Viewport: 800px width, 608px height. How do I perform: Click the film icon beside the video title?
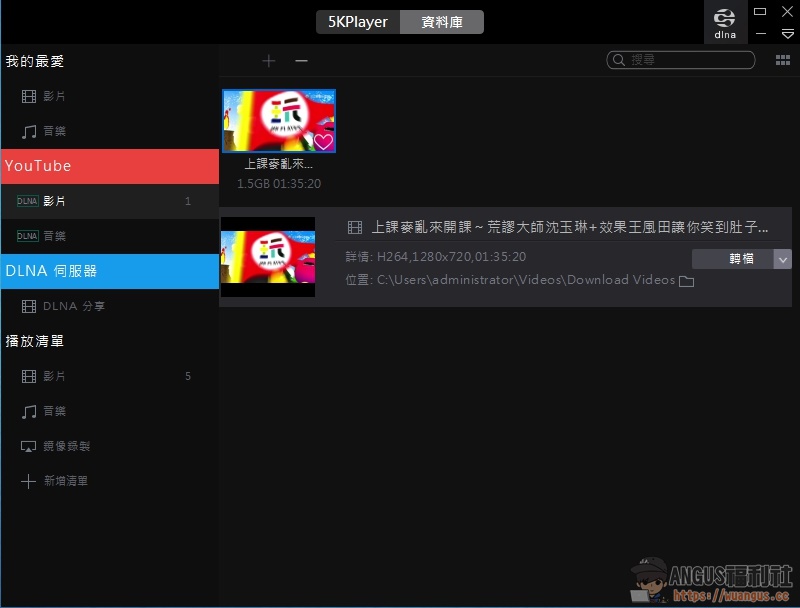[x=354, y=228]
